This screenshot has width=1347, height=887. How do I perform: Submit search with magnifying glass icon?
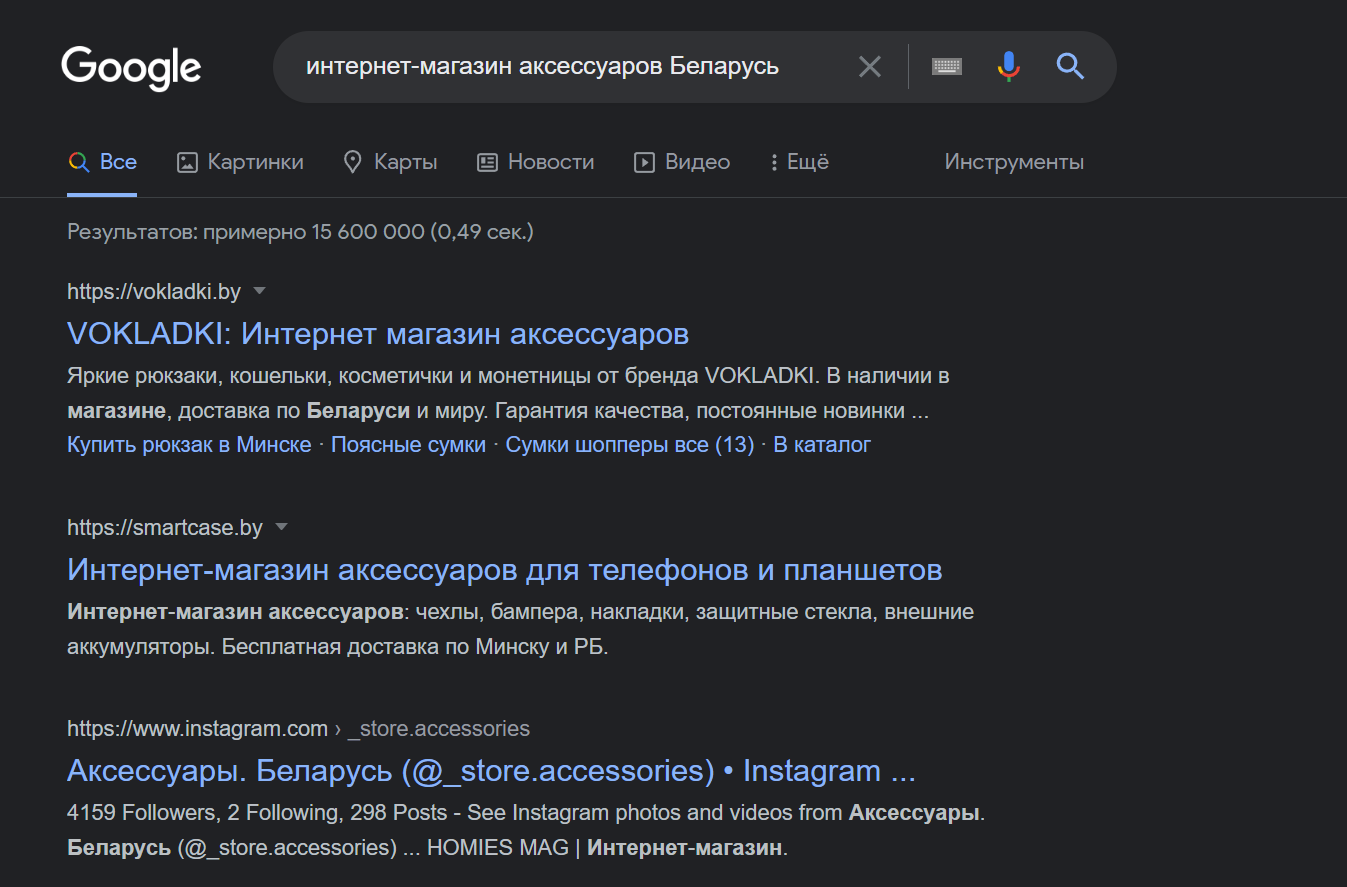1070,67
